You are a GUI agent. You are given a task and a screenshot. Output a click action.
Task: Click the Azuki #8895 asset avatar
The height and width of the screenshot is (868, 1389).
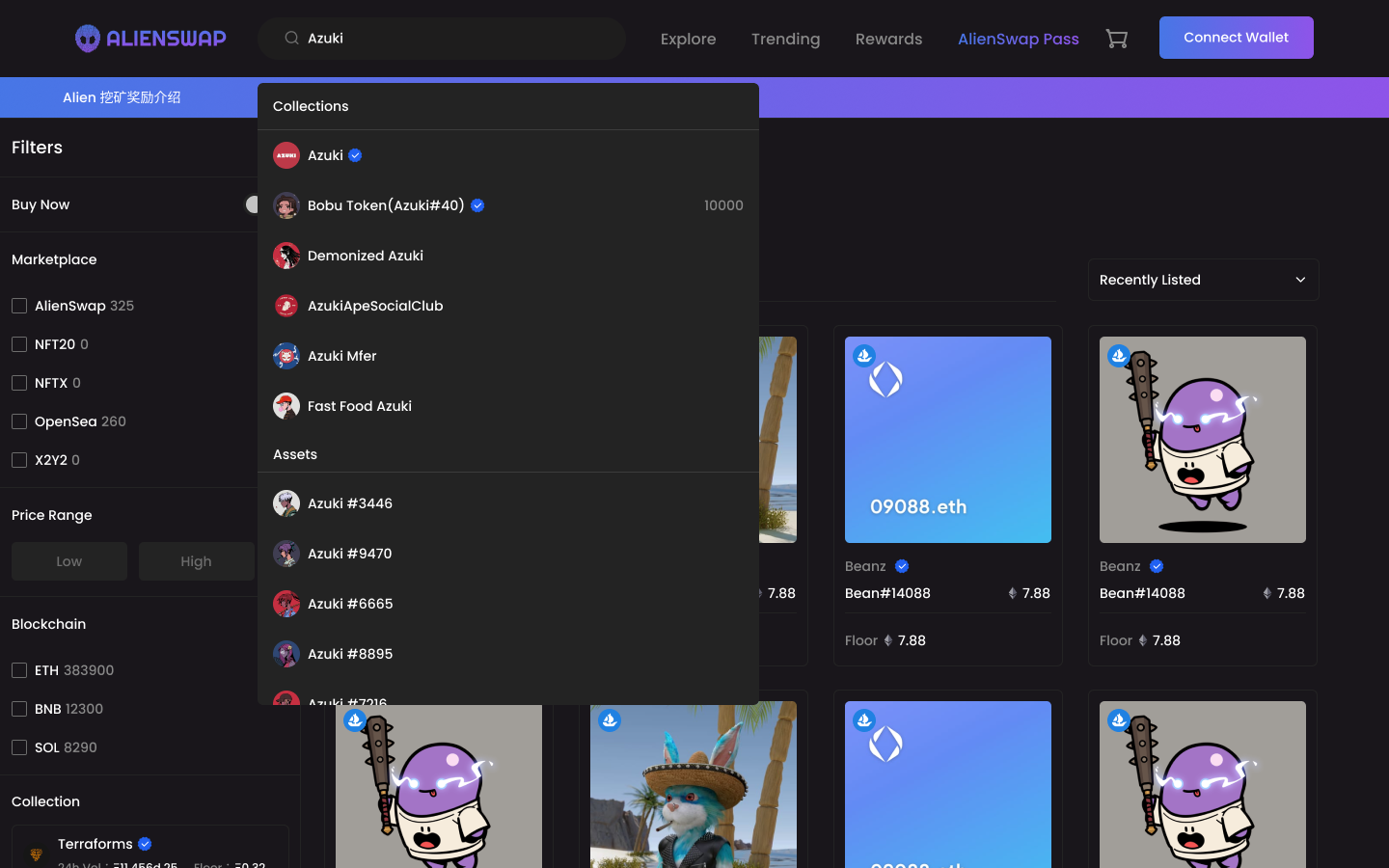coord(286,654)
